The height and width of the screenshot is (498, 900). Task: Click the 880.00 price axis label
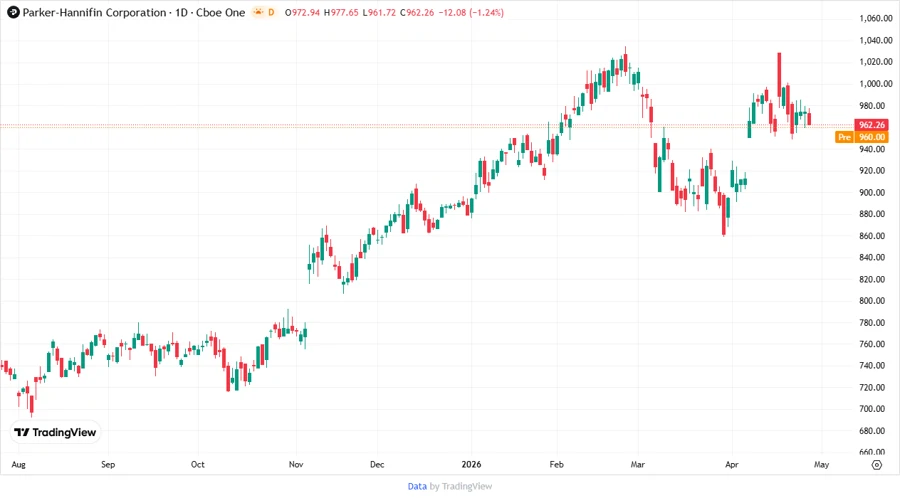click(x=872, y=214)
